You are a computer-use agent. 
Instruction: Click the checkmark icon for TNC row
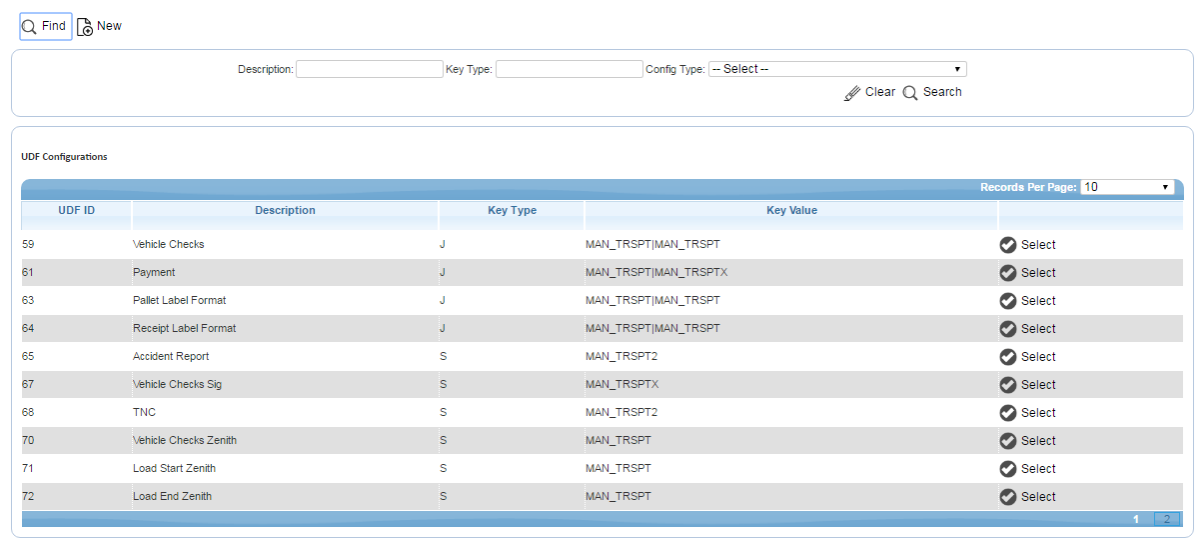1008,413
